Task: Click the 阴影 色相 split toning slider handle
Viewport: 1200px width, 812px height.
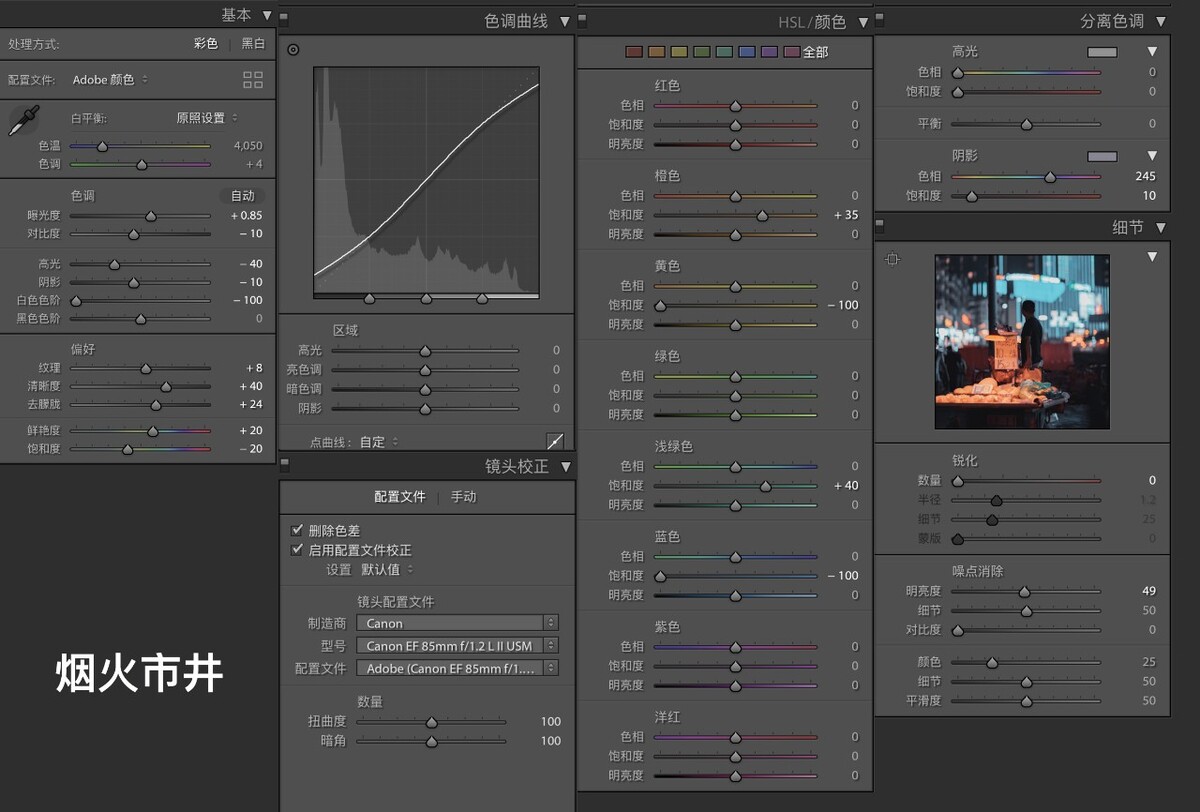Action: pyautogui.click(x=1050, y=177)
